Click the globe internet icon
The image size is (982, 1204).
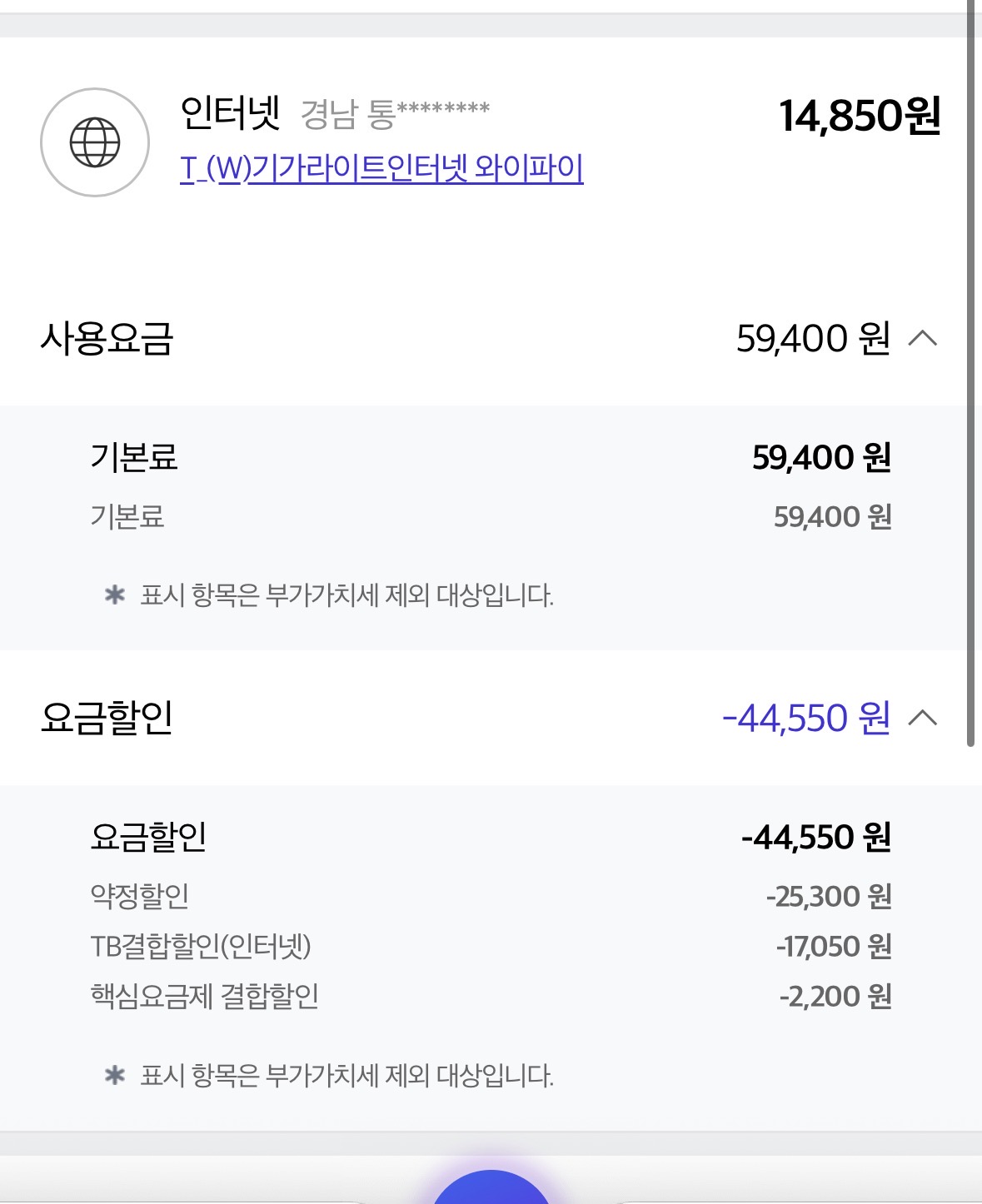[x=95, y=142]
